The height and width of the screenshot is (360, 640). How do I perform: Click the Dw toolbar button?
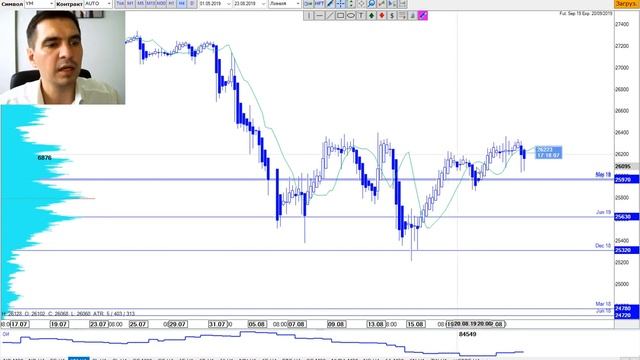pyautogui.click(x=308, y=4)
